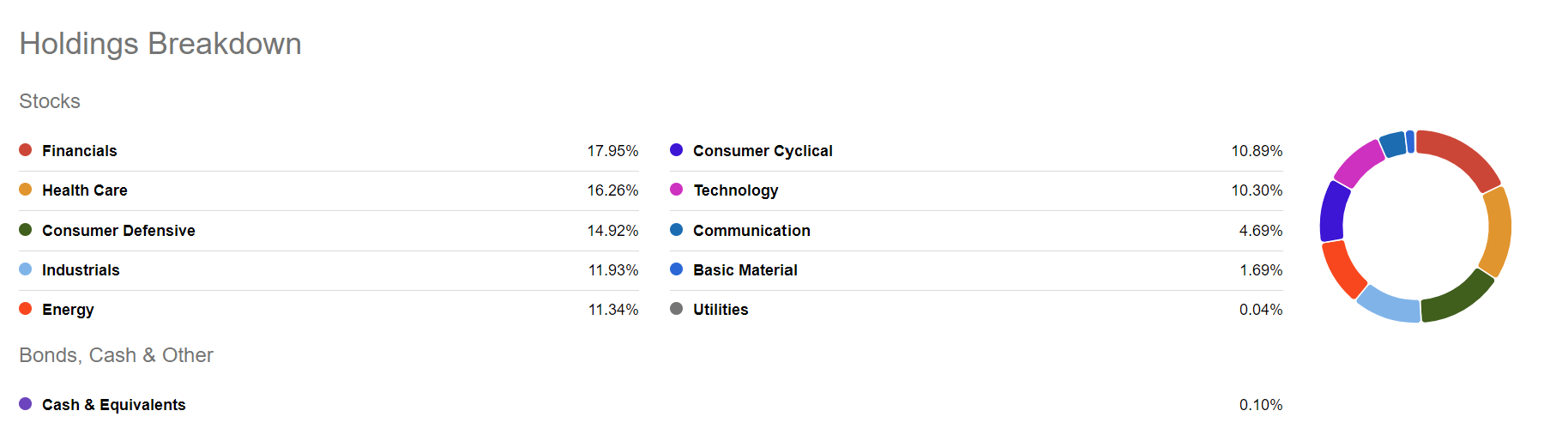This screenshot has width=1568, height=441.
Task: Click the Bonds, Cash & Other heading
Action: coord(116,355)
